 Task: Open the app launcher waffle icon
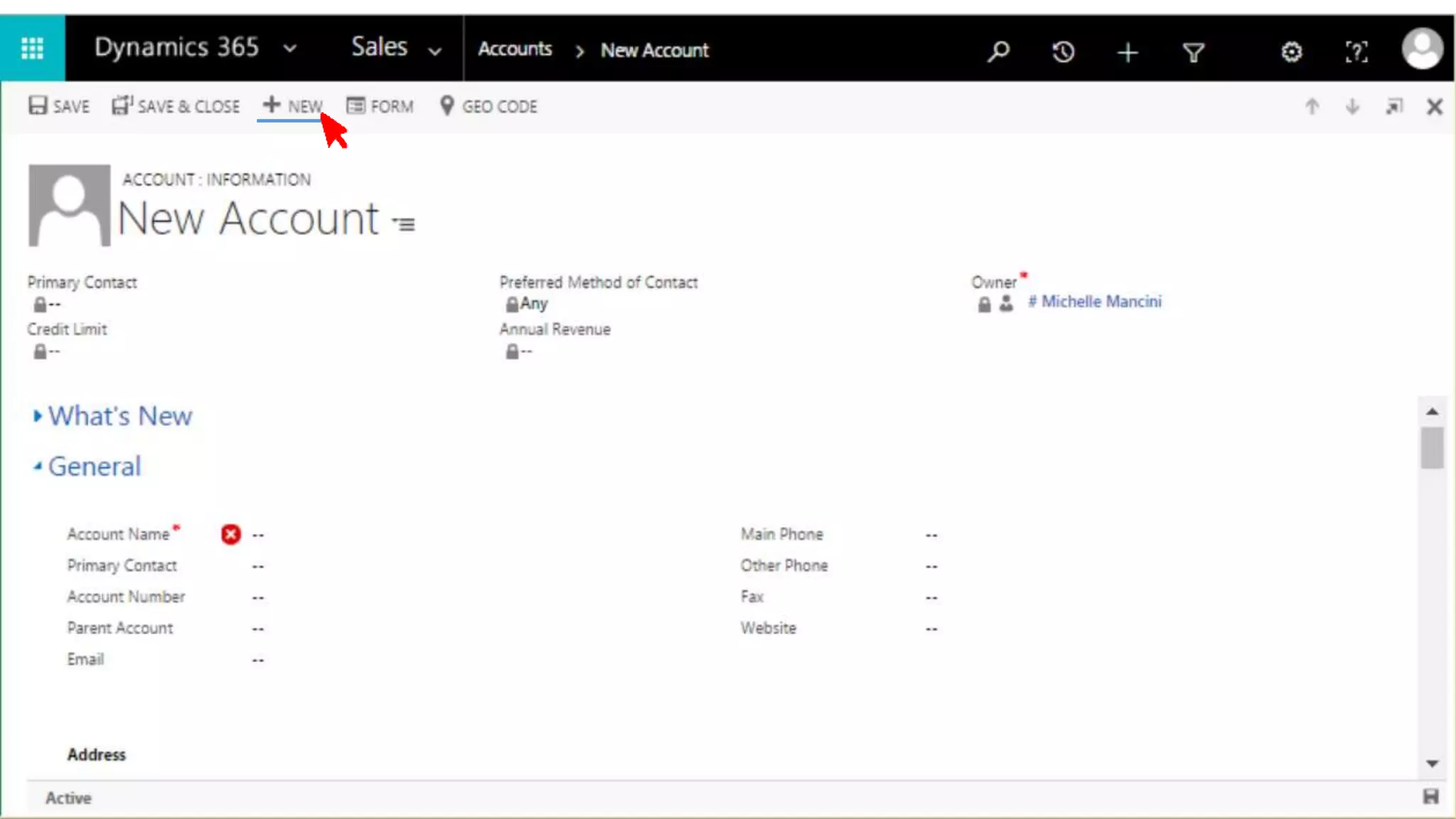click(32, 48)
